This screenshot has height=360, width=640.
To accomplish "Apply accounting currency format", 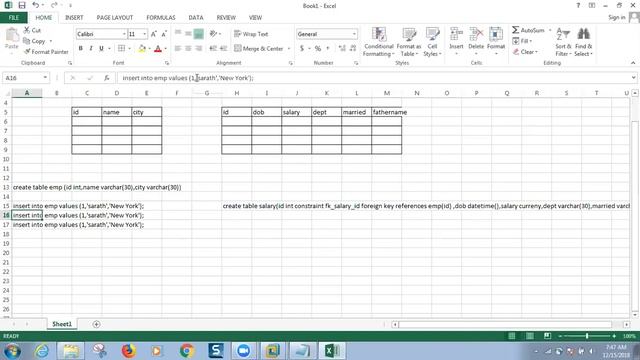I will [x=302, y=49].
